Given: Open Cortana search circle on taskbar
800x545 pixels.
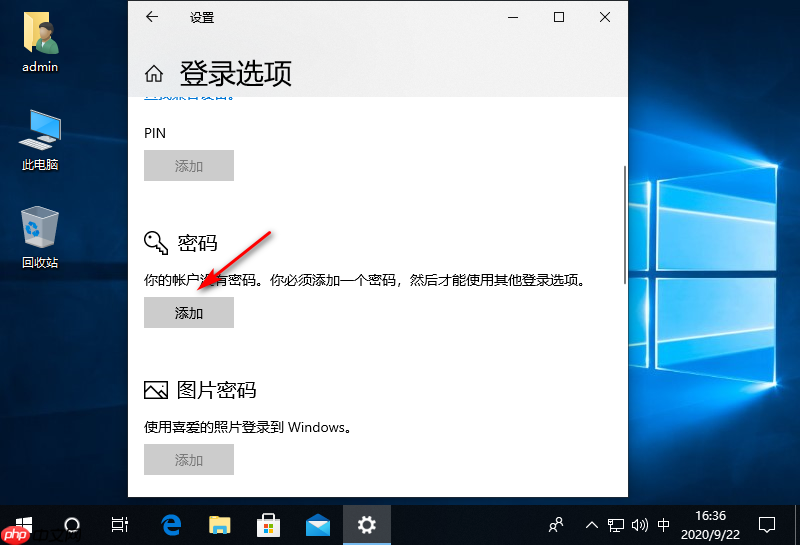Looking at the screenshot, I should click(x=72, y=525).
